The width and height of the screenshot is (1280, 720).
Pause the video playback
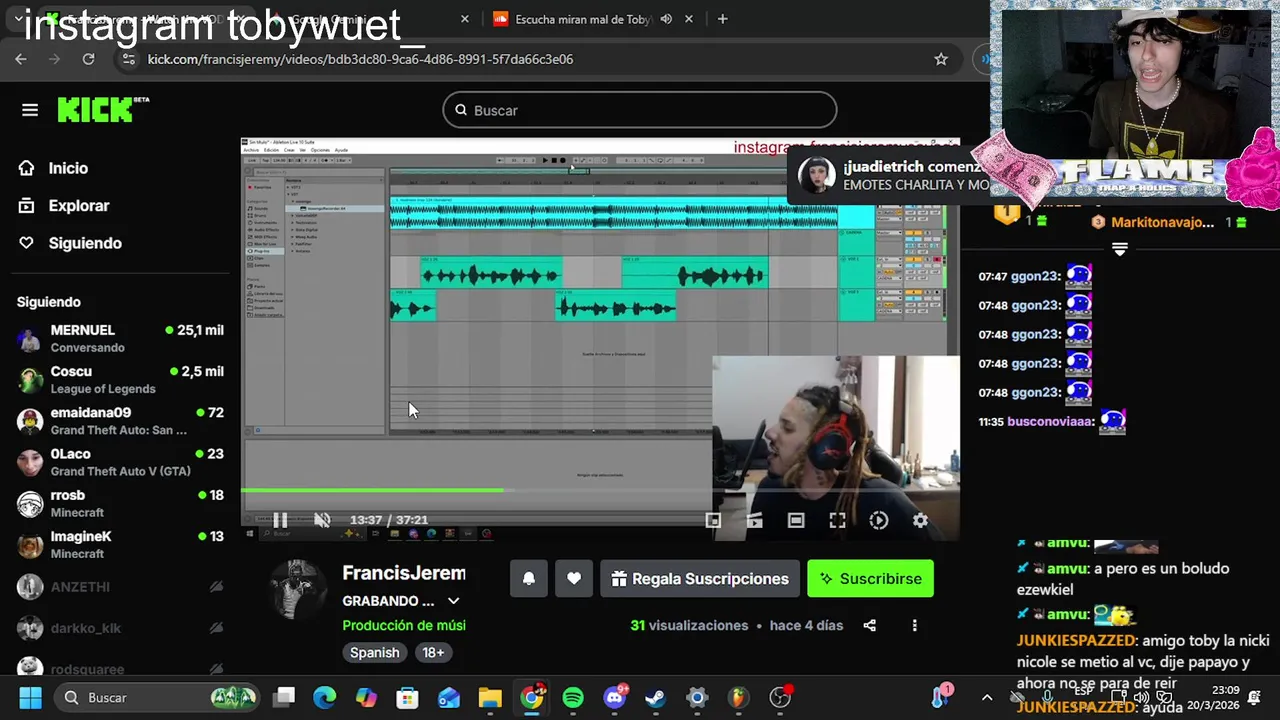(280, 520)
